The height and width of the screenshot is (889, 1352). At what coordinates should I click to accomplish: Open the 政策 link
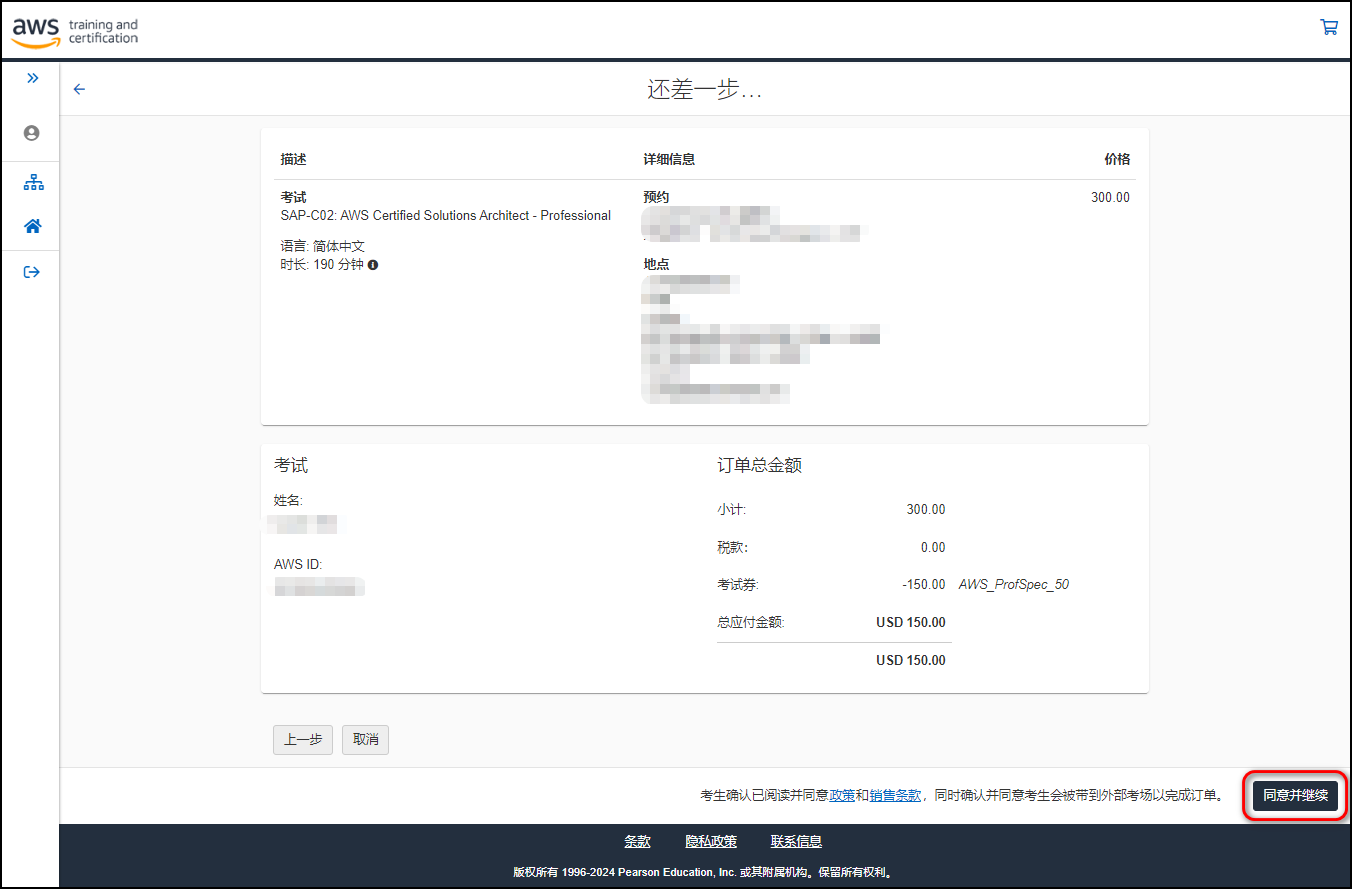coord(842,796)
